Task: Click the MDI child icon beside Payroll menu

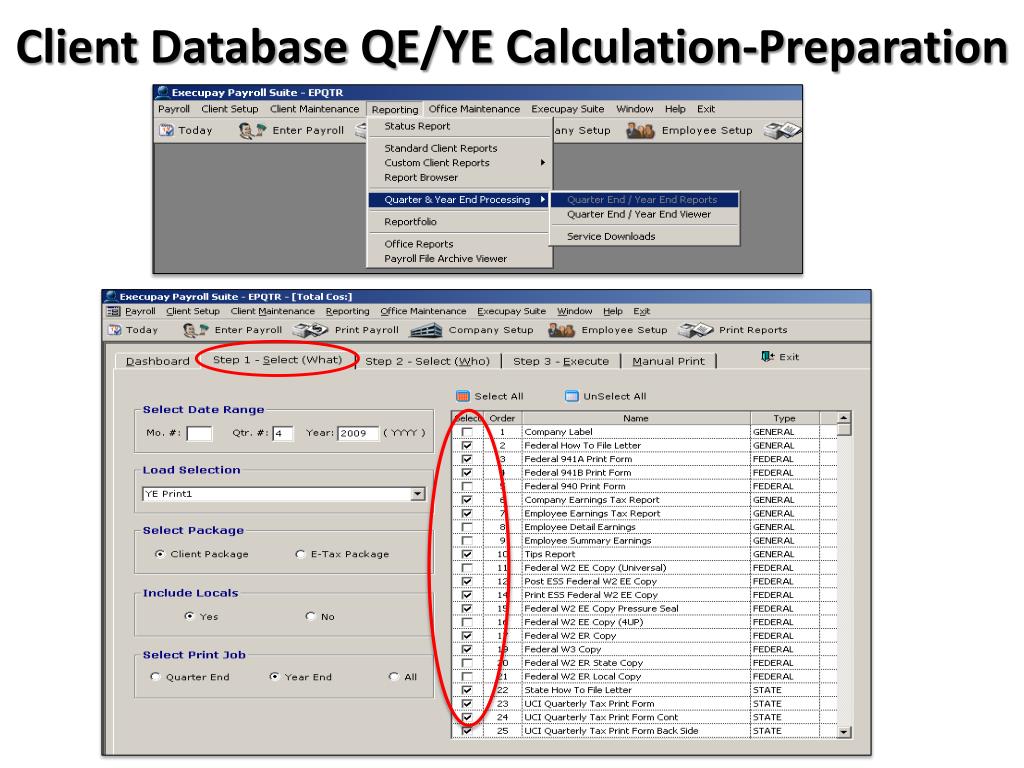Action: pos(114,312)
